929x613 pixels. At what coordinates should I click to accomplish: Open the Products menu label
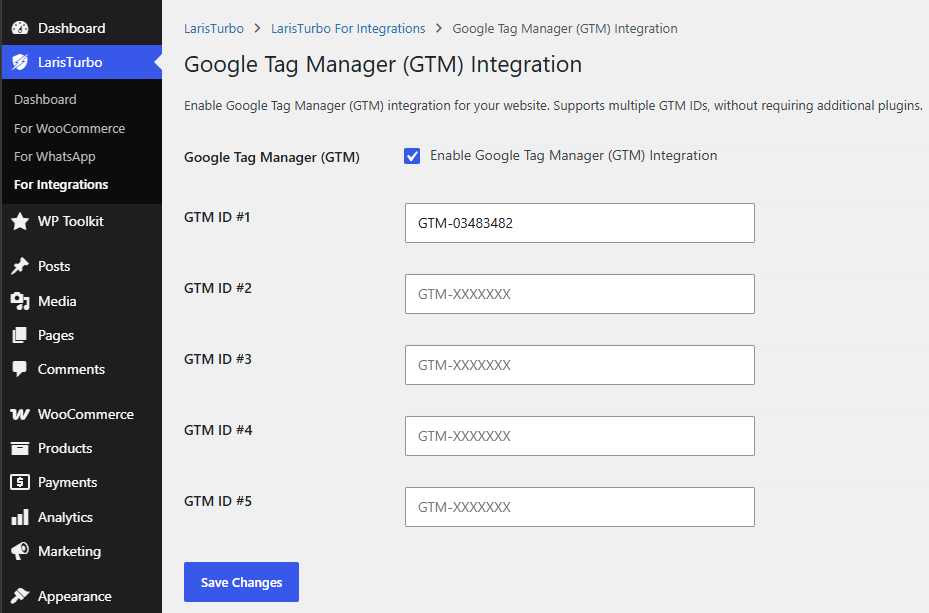65,448
